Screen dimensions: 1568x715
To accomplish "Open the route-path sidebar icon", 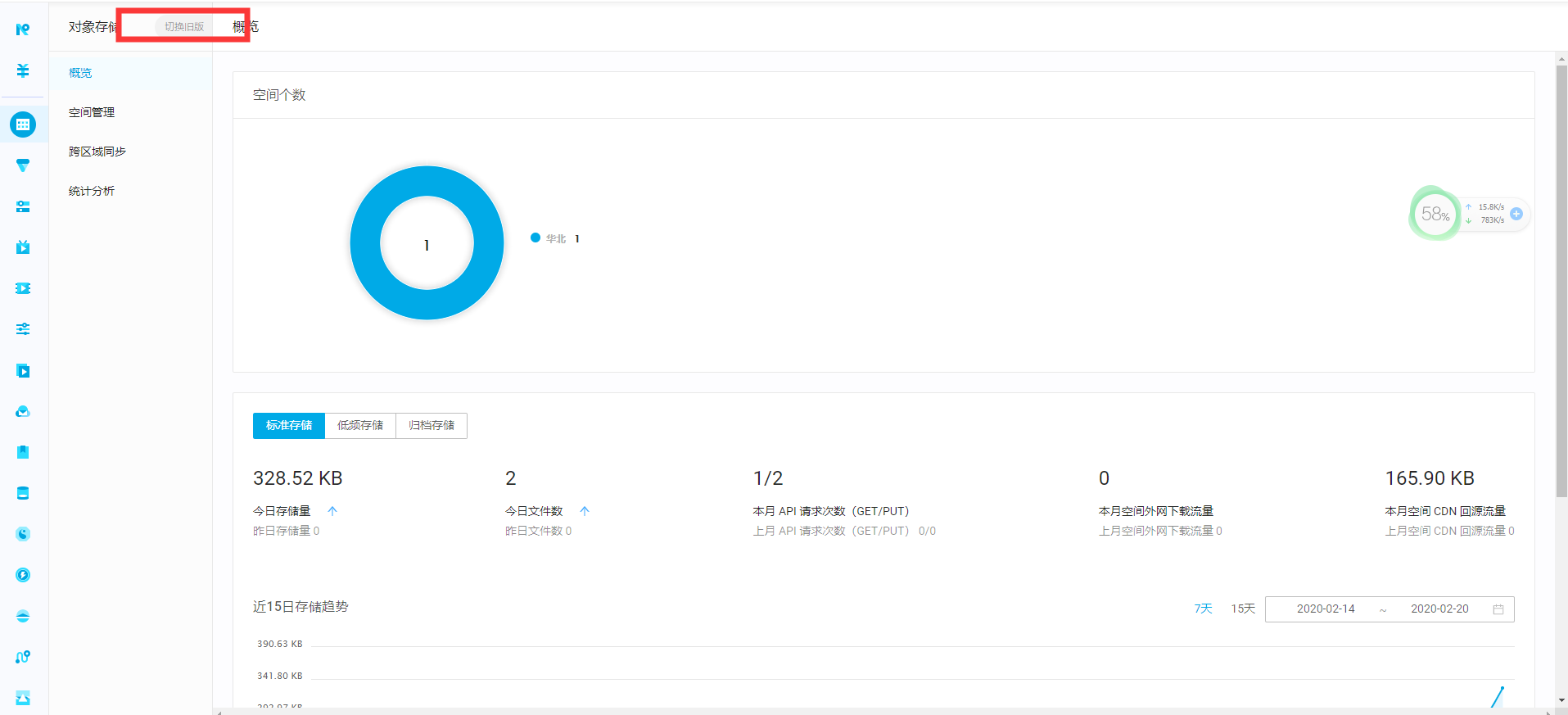I will (23, 657).
